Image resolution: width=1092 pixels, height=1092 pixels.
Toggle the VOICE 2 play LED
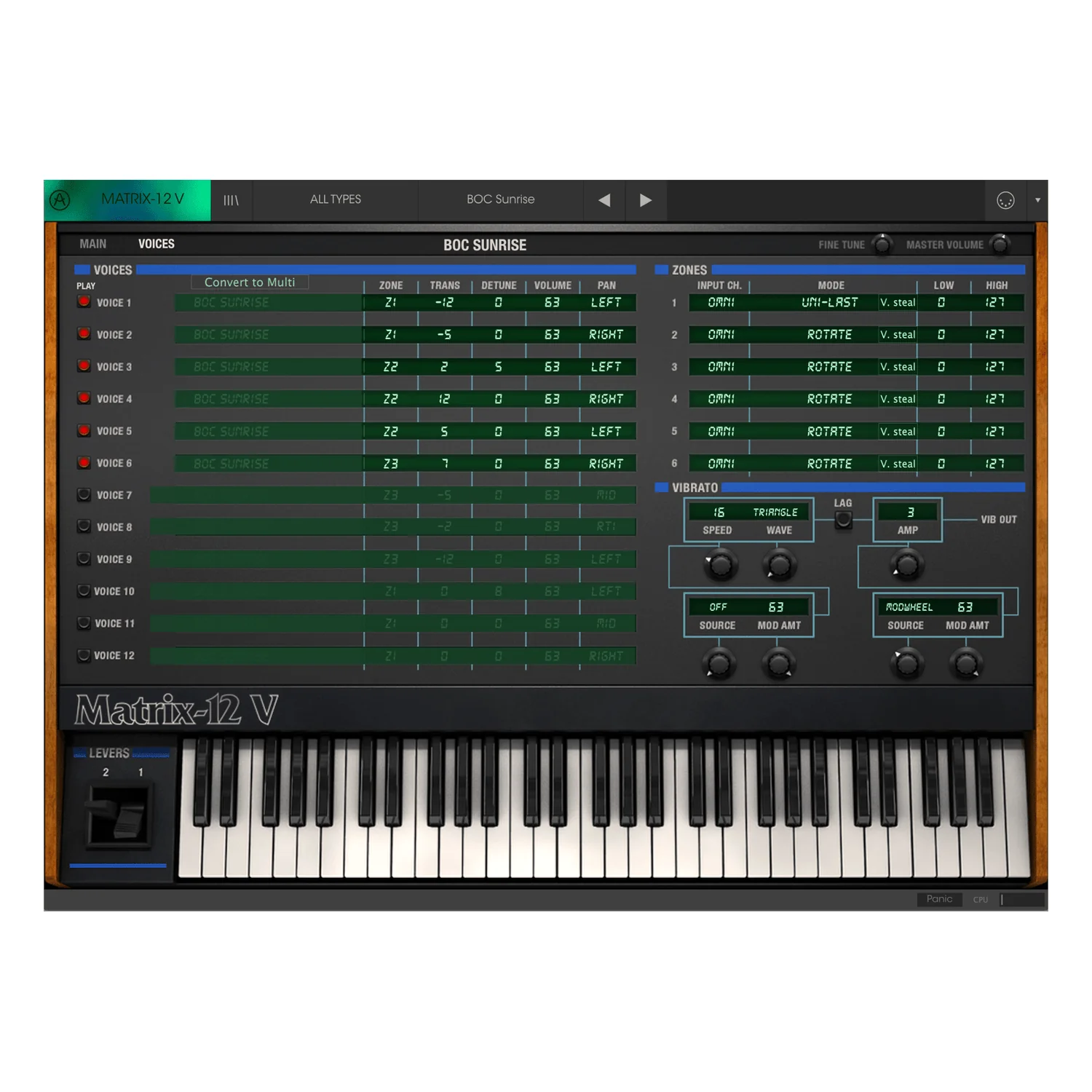[x=84, y=333]
